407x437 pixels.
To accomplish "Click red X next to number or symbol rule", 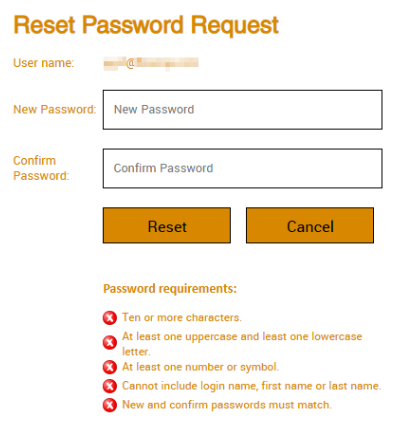I will 110,367.
